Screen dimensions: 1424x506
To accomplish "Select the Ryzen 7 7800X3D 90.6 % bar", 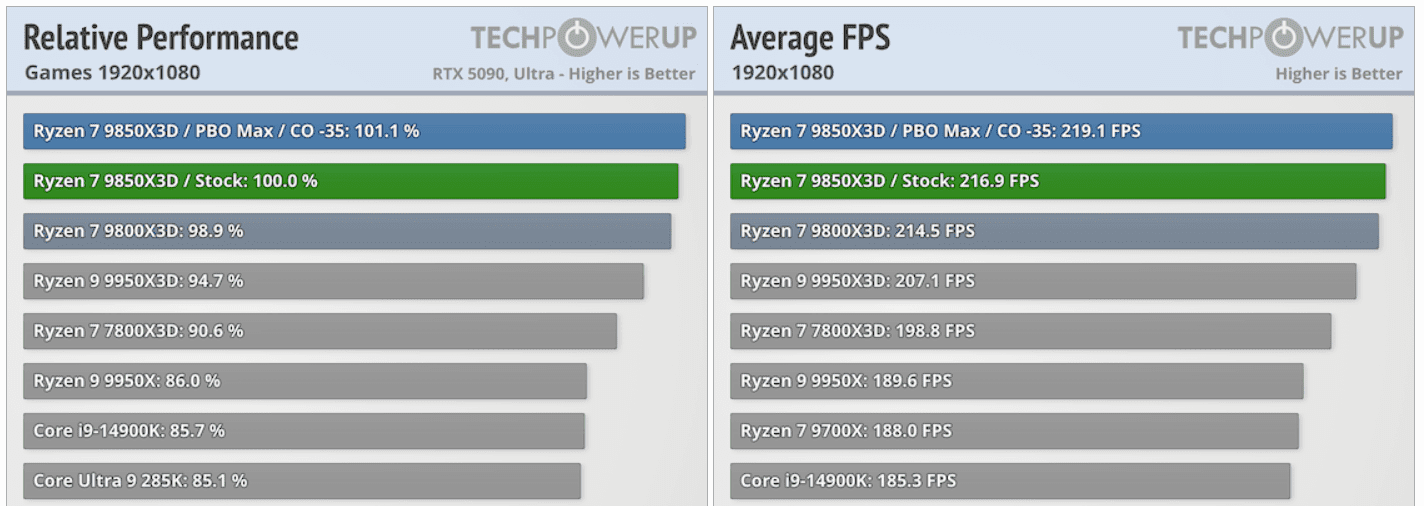I will click(x=320, y=331).
